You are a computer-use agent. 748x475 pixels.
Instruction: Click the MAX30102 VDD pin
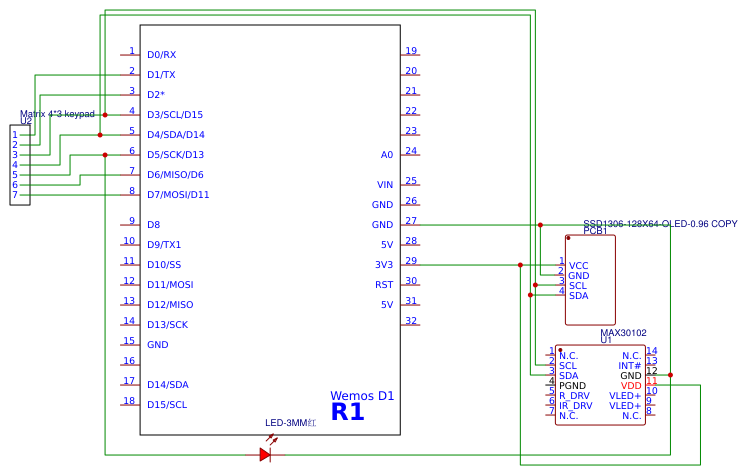tap(631, 386)
